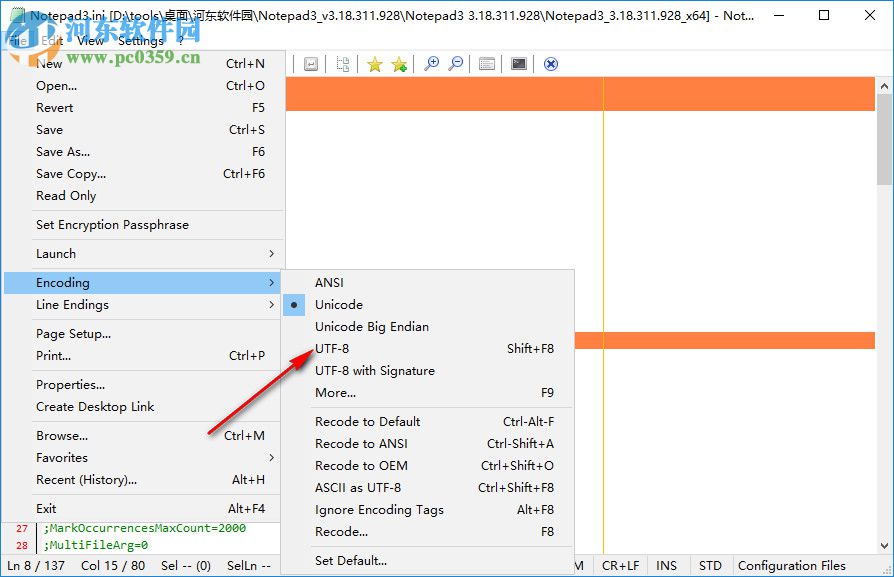Choose UTF-8 with Signature encoding

[x=428, y=371]
